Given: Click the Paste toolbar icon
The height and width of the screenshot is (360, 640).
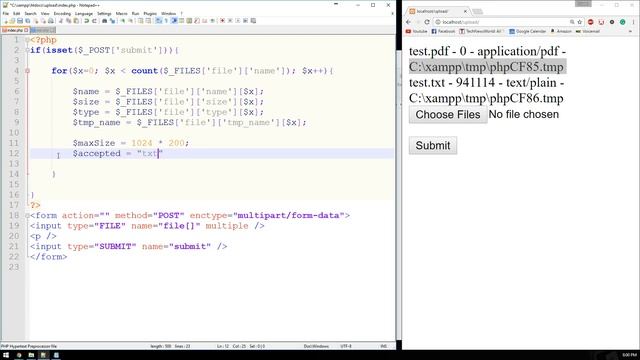Looking at the screenshot, I should 76,21.
